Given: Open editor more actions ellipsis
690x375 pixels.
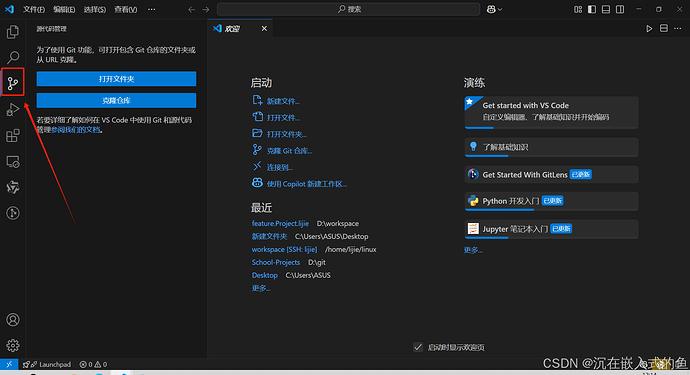Looking at the screenshot, I should point(678,29).
